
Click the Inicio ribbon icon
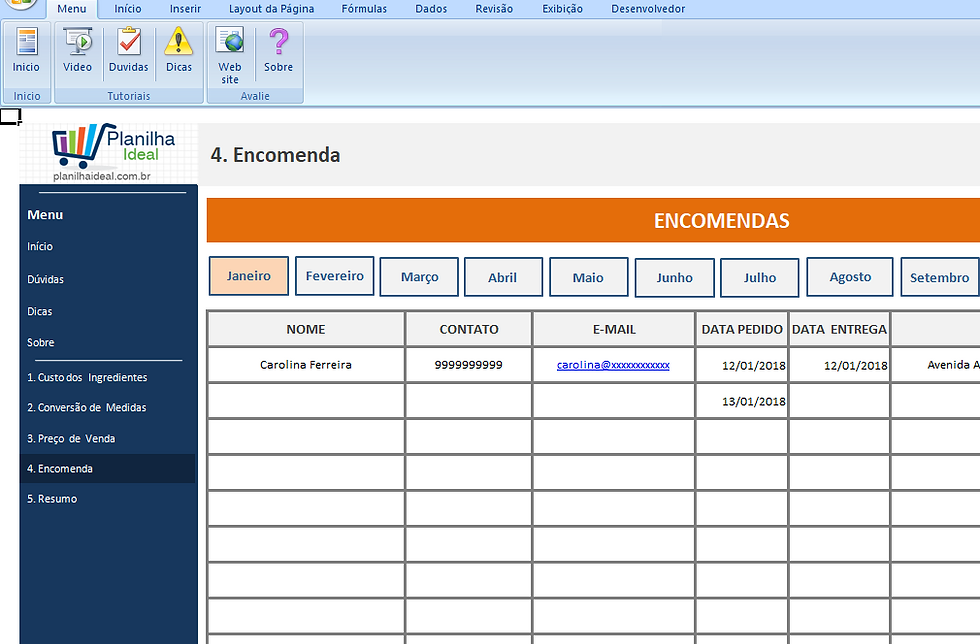[x=26, y=50]
